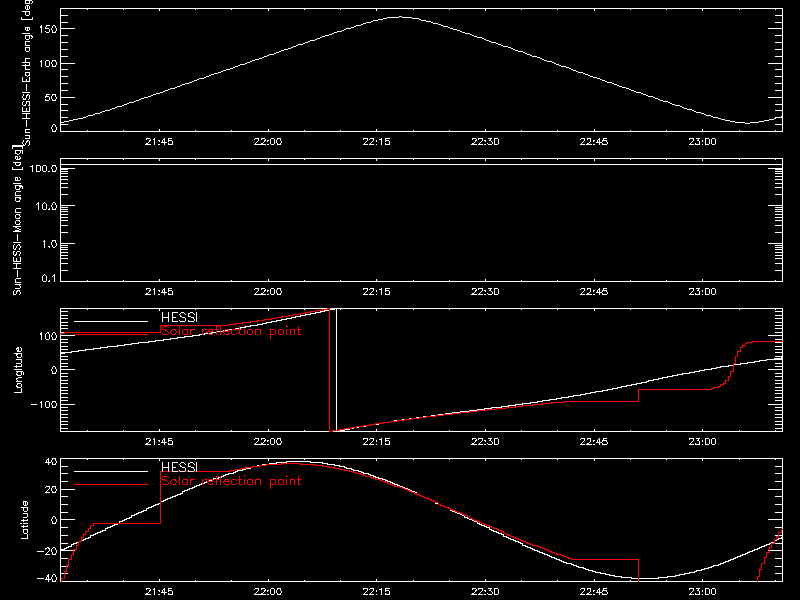Click the 150 tick label on Earth angle plot
Screen dimensions: 800x600
(48, 29)
